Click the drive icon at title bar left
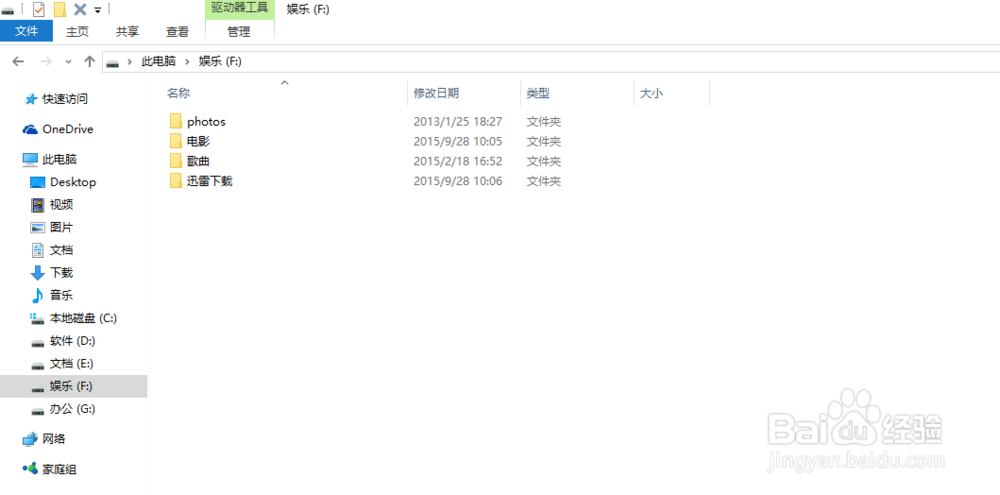1000x495 pixels. (x=7, y=10)
